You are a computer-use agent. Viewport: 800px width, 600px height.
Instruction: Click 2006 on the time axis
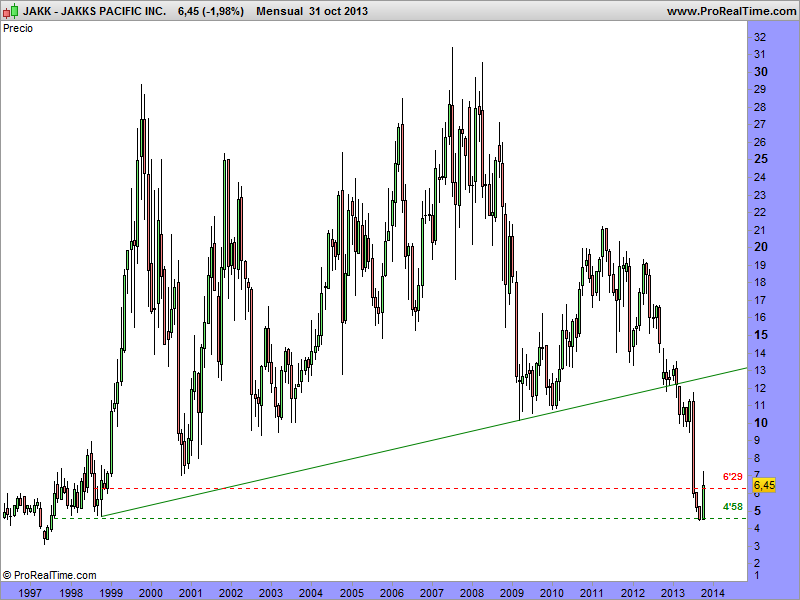(392, 593)
